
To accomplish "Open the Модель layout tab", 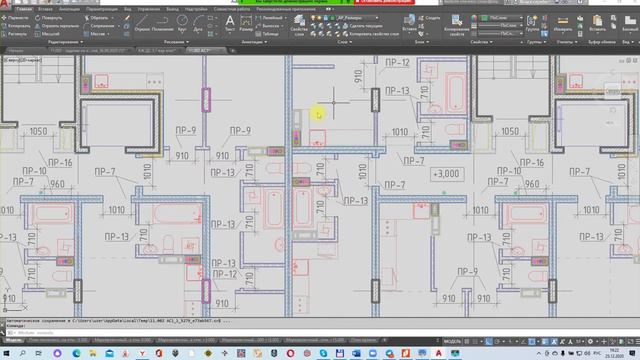I will click(14, 340).
